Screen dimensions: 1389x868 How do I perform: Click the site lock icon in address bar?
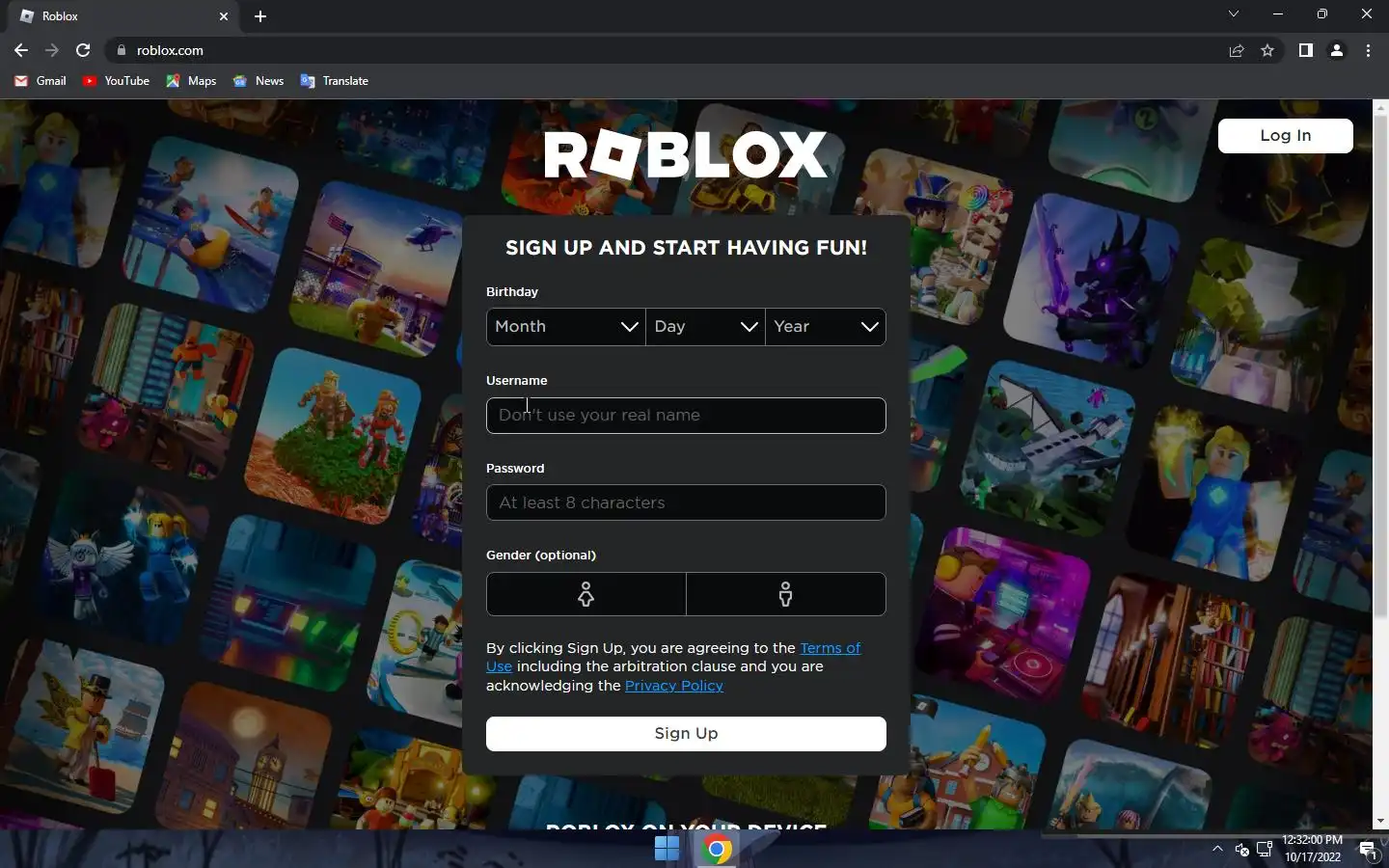click(121, 50)
